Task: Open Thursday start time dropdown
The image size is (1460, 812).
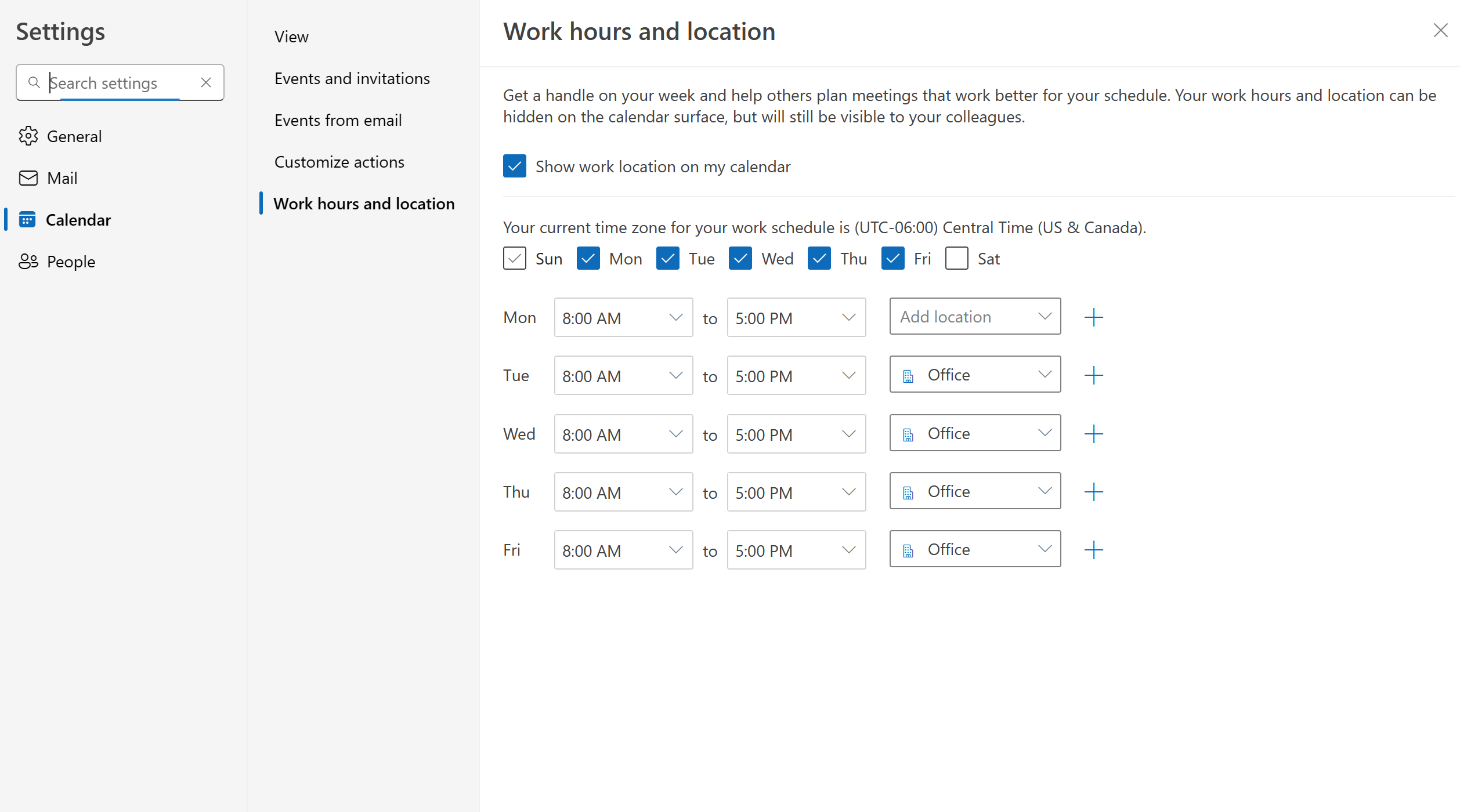Action: click(624, 492)
